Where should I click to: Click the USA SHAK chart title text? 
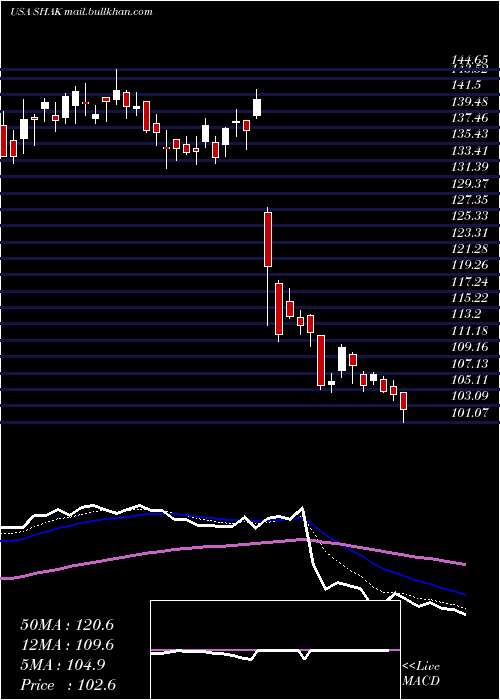[x=81, y=12]
